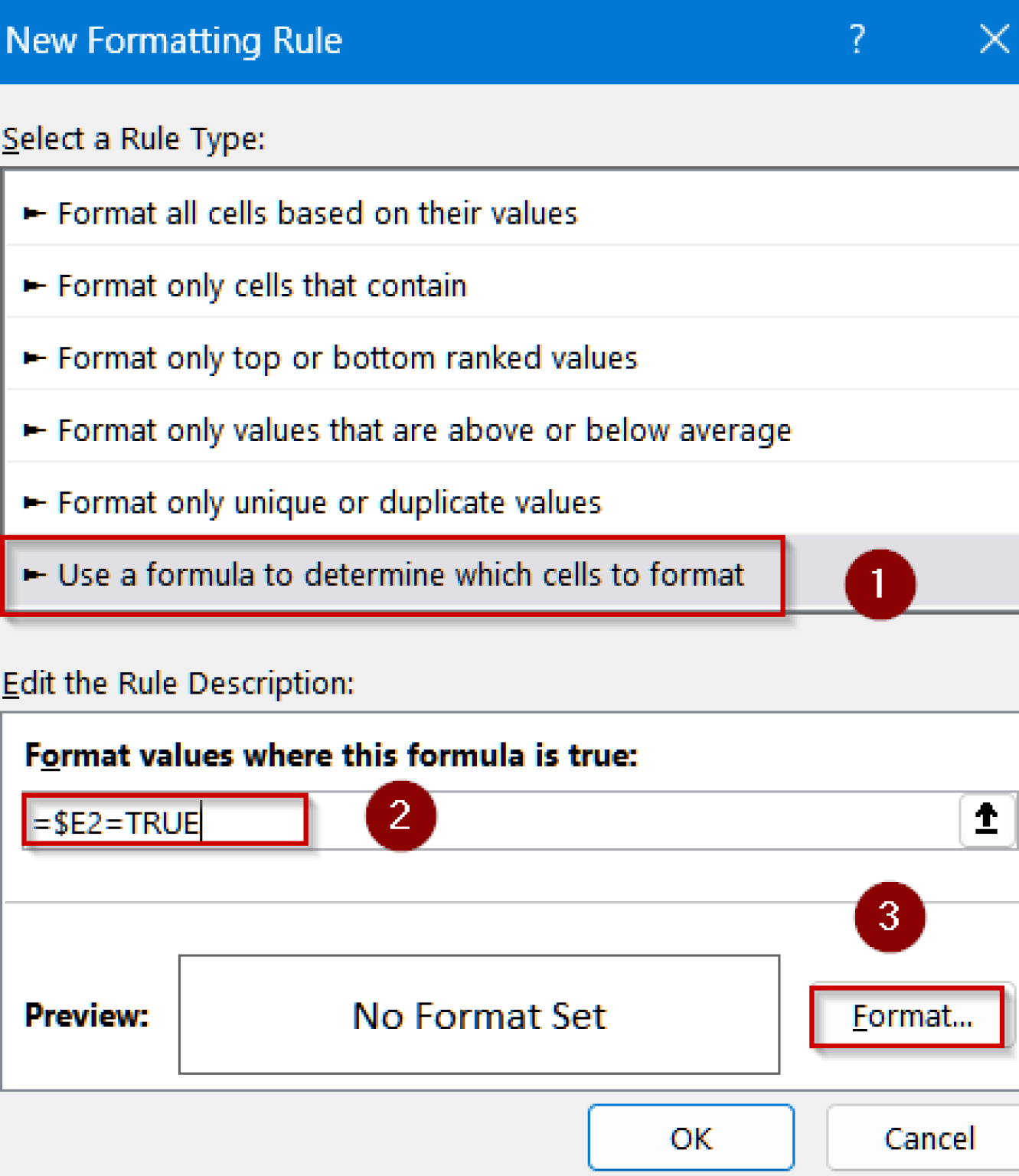This screenshot has width=1019, height=1176.
Task: Click arrow bullet beside unique or duplicate rule
Action: tap(34, 503)
